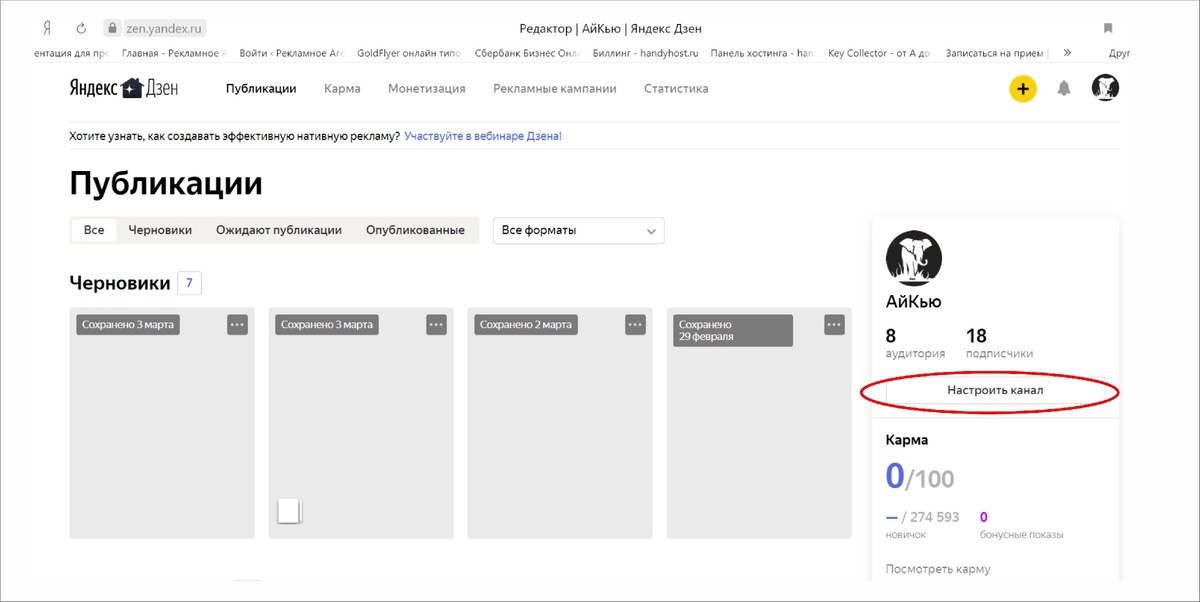Go to Рекламные кампании tab
Screen dimensions: 1200x602
pyautogui.click(x=555, y=88)
